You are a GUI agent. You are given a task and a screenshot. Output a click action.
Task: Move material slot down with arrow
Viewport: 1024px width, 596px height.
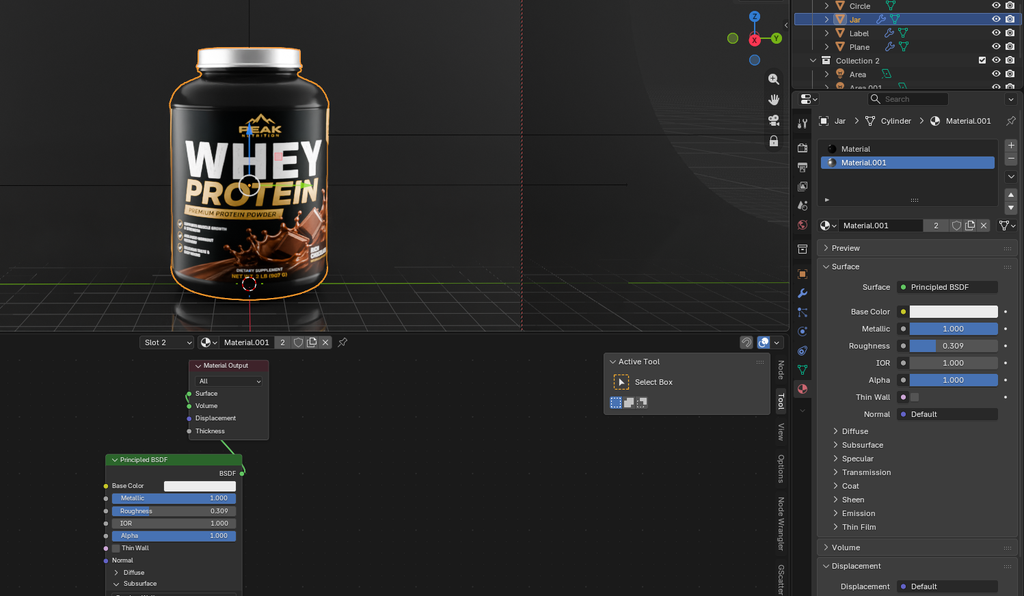click(x=1011, y=208)
